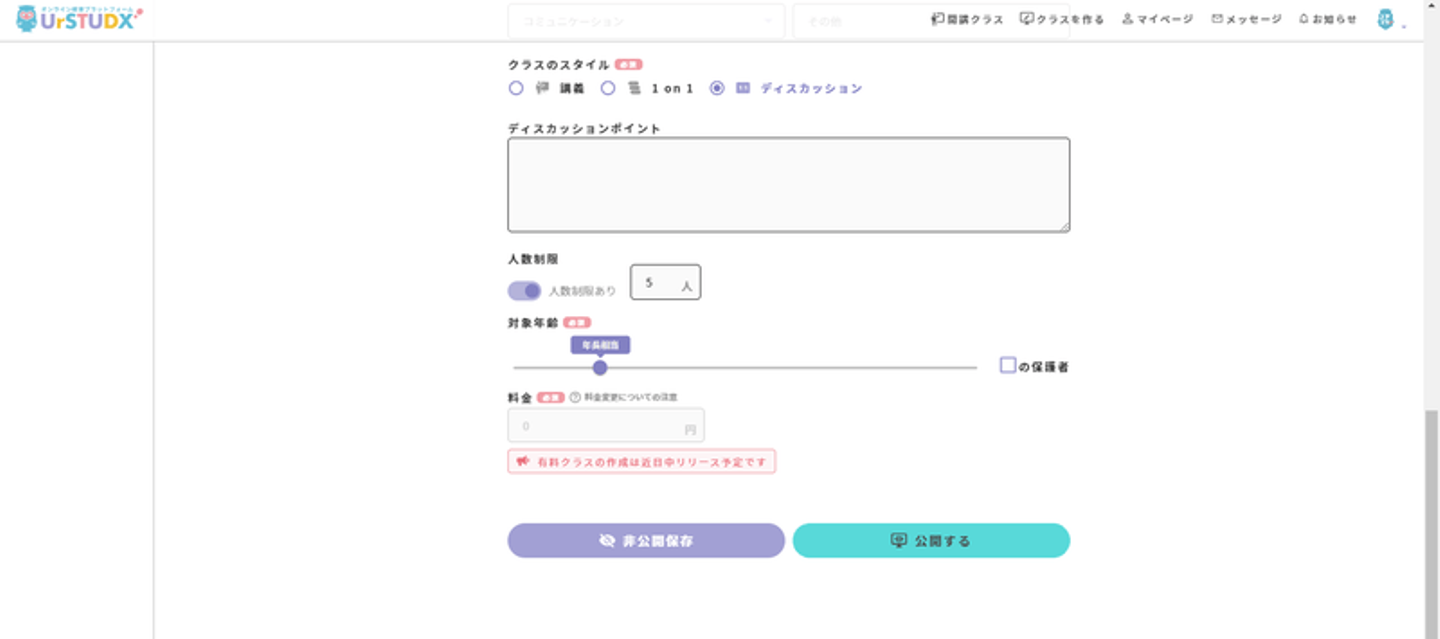Click the 有料クラスの作成は近日中リリース予定です notice
Screen dimensions: 1440x639
[642, 462]
